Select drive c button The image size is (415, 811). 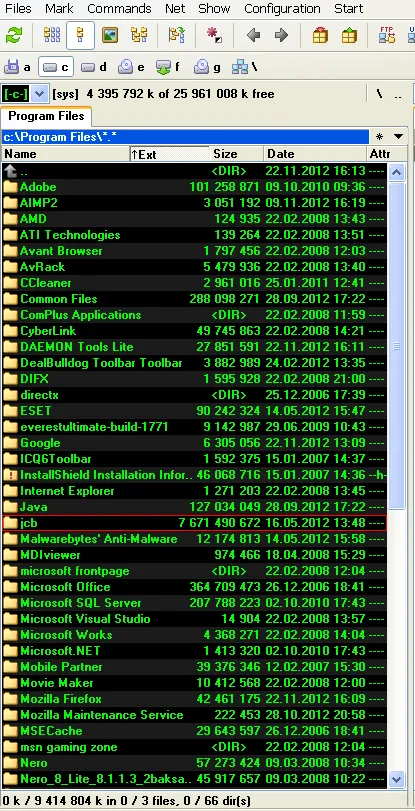[56, 67]
